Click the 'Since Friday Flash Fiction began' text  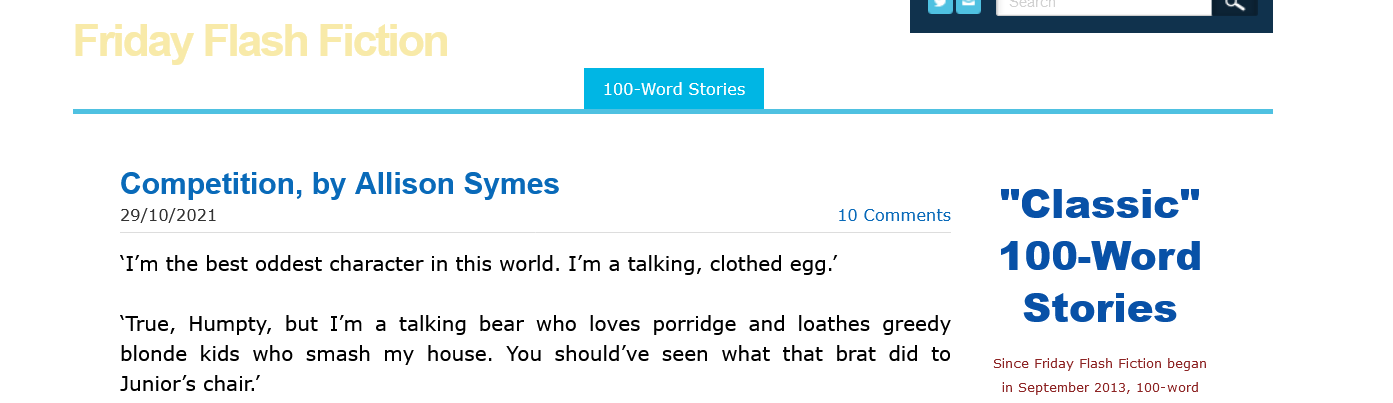1099,364
